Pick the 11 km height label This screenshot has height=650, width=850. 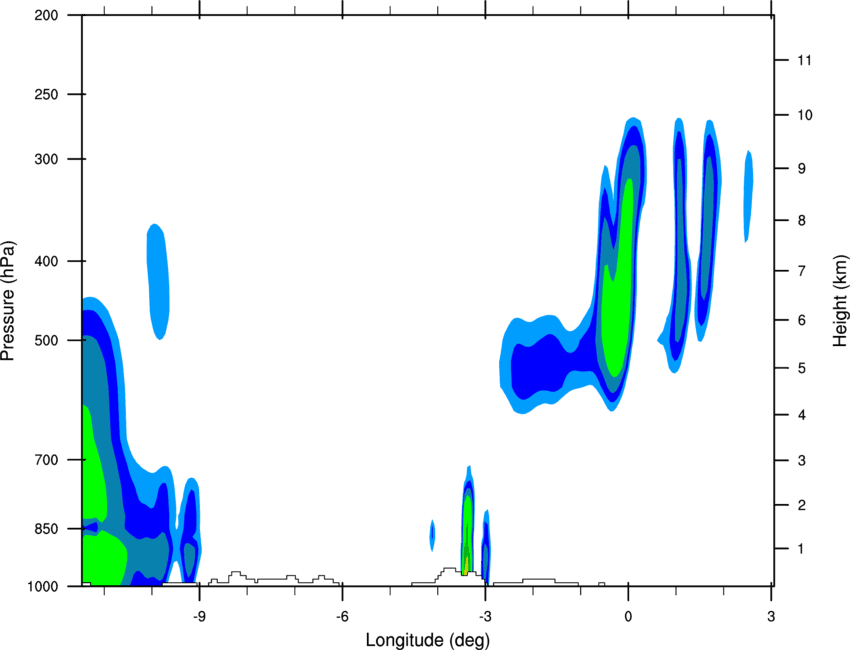tap(804, 60)
